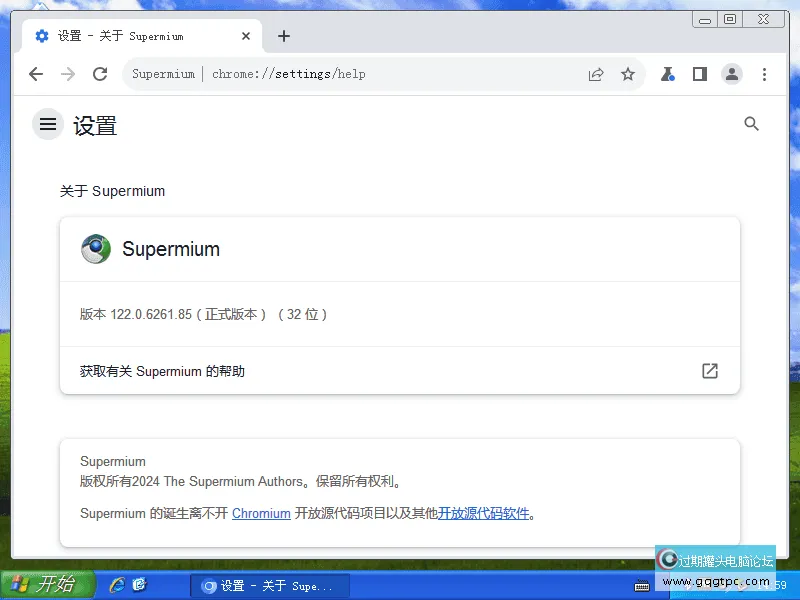Screen dimensions: 800x600
Task: Click the search icon on settings page
Action: (x=751, y=124)
